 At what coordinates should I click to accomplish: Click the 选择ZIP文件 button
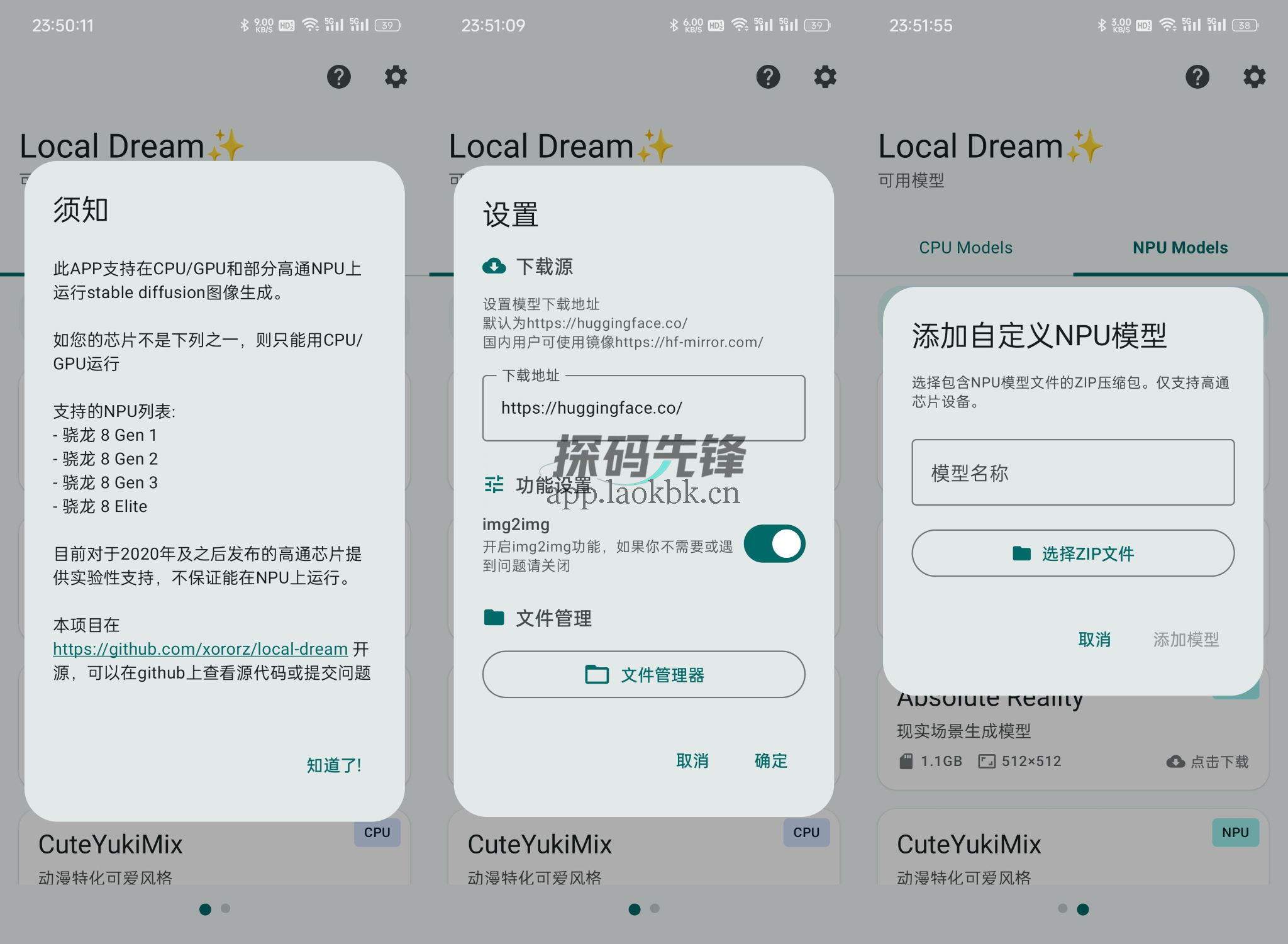pos(1073,553)
